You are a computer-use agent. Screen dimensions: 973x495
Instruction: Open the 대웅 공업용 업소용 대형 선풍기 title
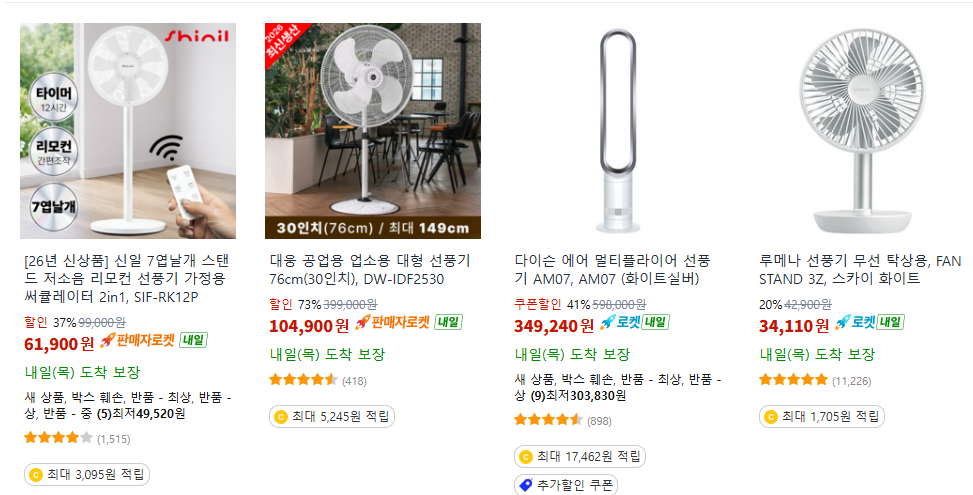pyautogui.click(x=370, y=270)
